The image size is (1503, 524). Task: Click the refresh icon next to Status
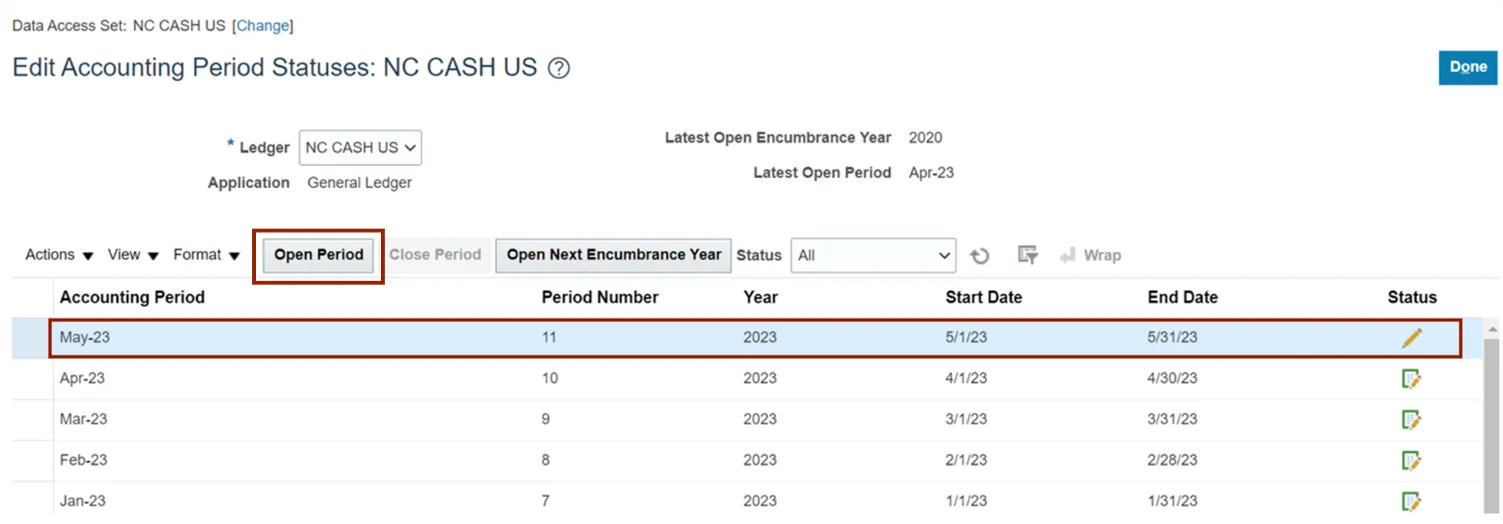pyautogui.click(x=980, y=256)
